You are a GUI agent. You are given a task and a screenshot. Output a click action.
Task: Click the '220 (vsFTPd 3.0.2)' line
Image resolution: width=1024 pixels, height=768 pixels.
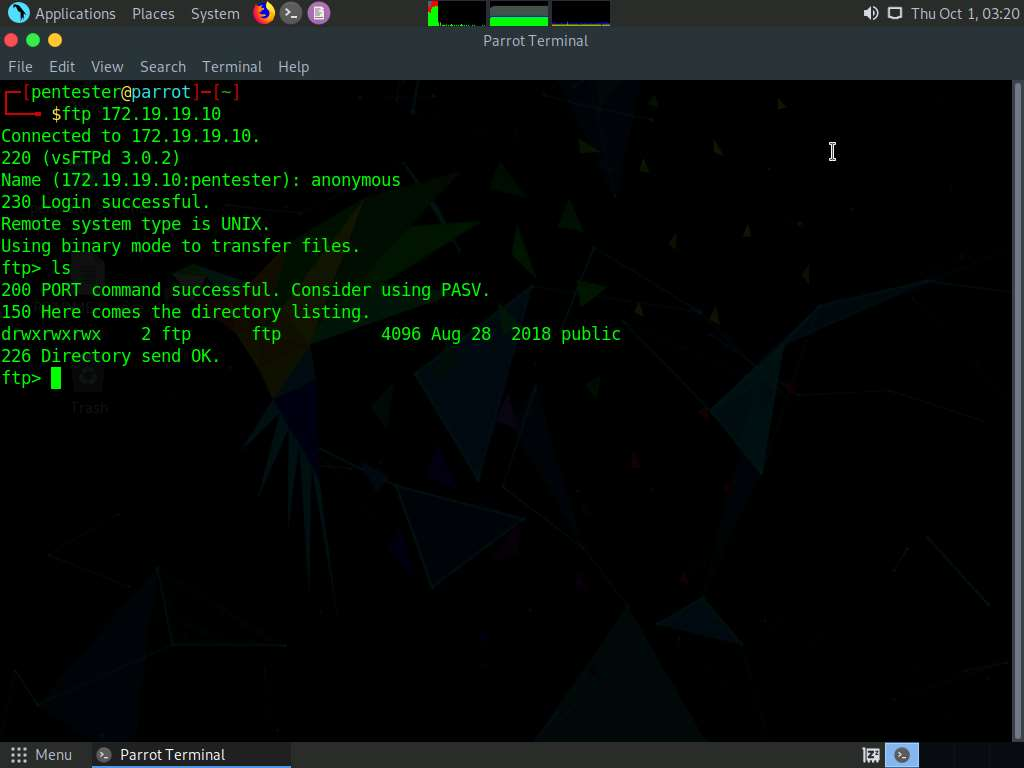90,158
